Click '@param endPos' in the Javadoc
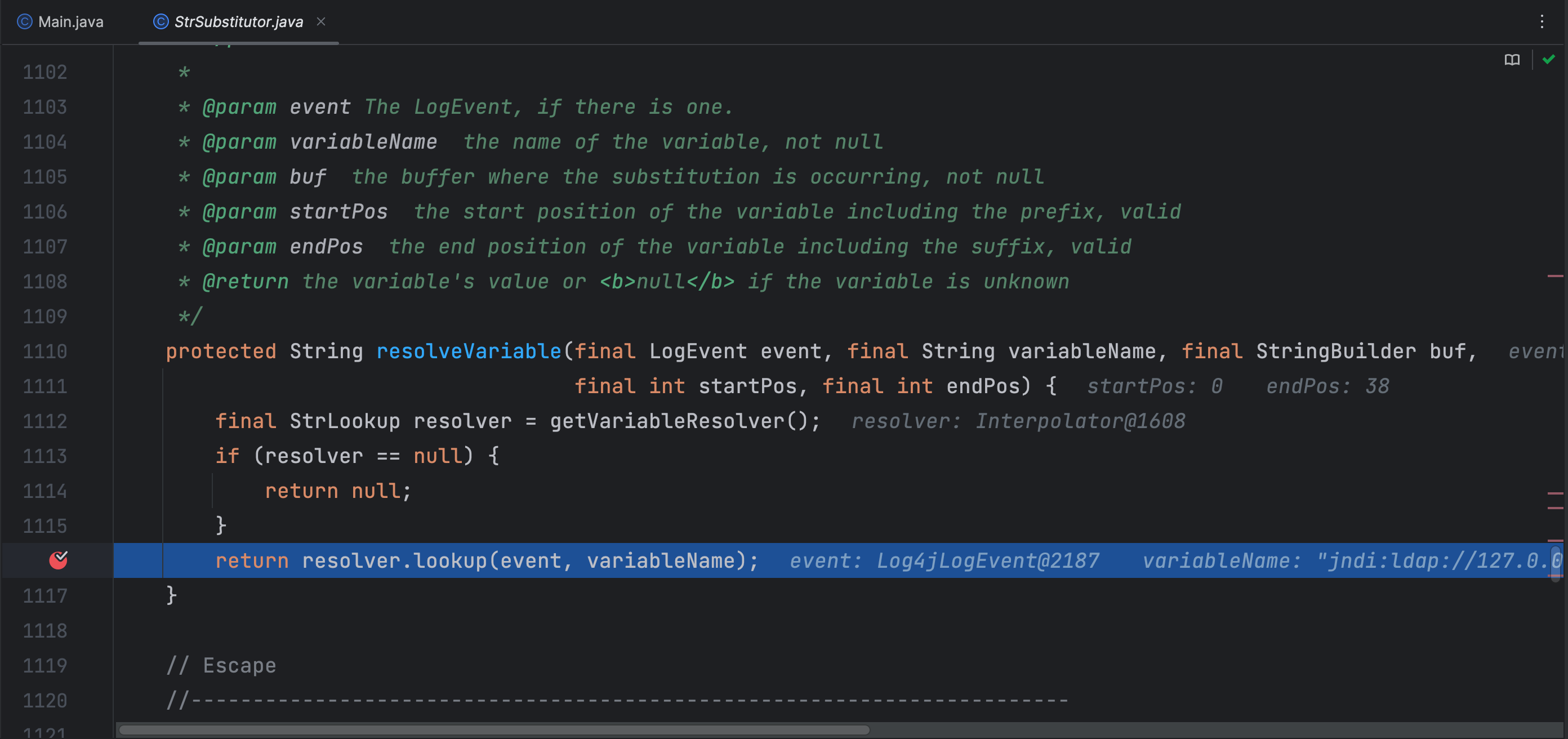The width and height of the screenshot is (1568, 739). coord(282,247)
